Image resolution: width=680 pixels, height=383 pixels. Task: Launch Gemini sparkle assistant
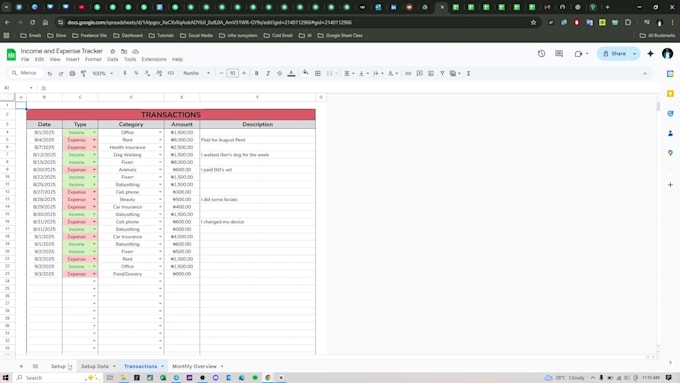coord(650,54)
